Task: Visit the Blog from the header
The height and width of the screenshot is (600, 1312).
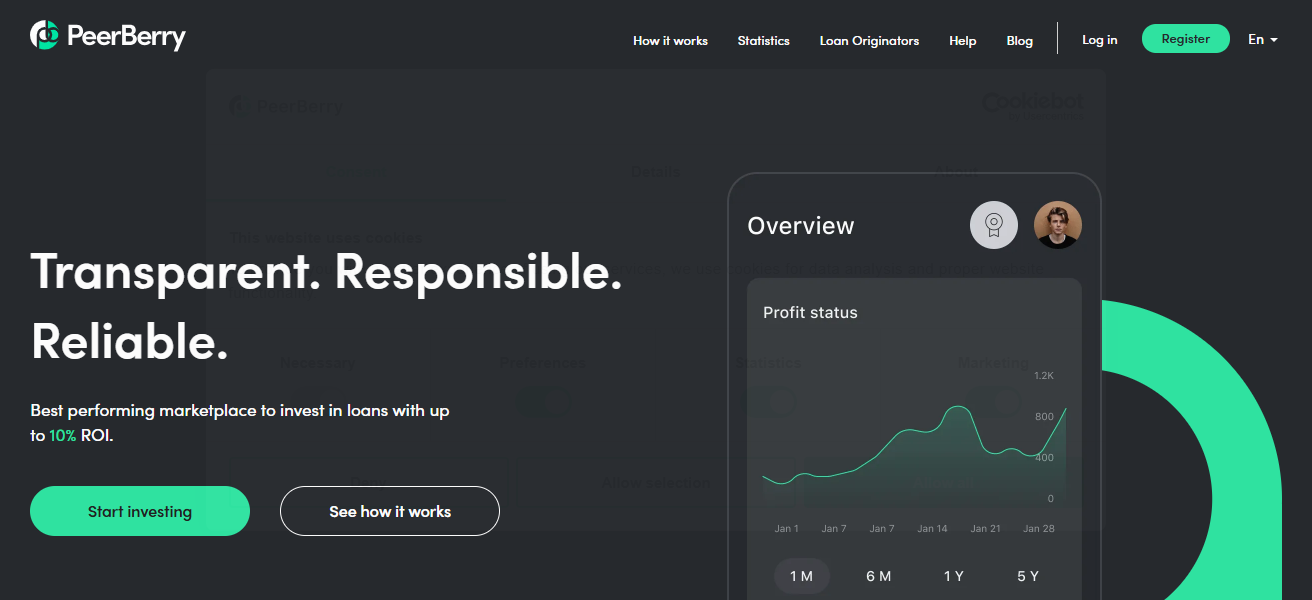Action: [1019, 41]
